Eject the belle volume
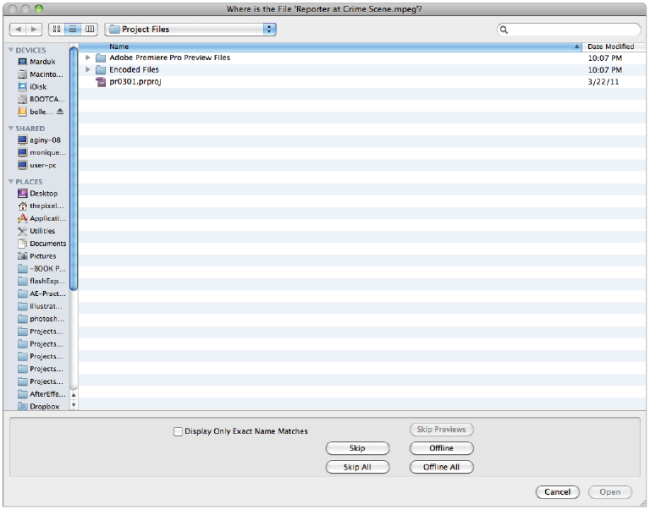Image resolution: width=650 pixels, height=510 pixels. [x=60, y=112]
